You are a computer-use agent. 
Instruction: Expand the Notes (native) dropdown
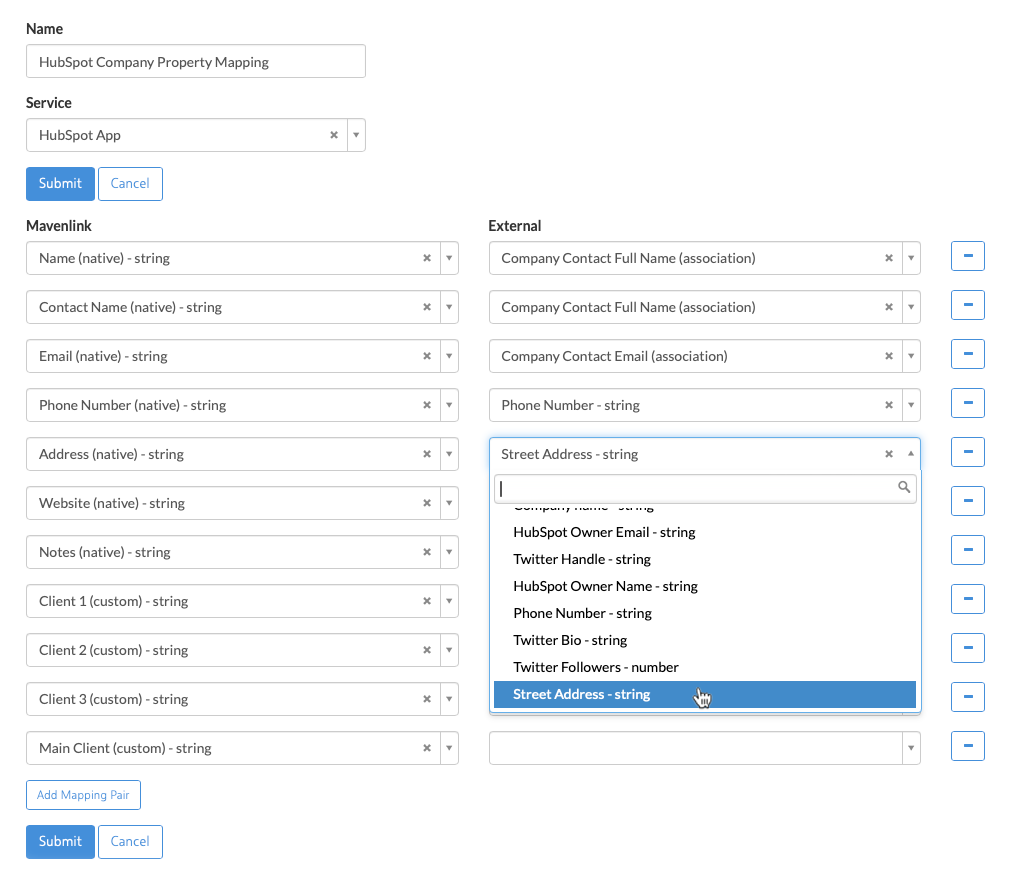click(x=449, y=552)
